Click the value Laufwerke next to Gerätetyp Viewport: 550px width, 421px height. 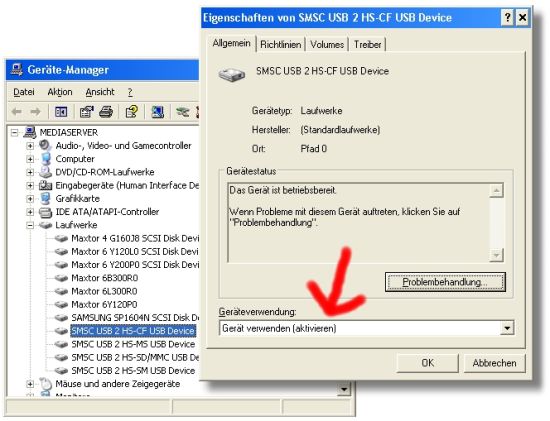pos(321,111)
